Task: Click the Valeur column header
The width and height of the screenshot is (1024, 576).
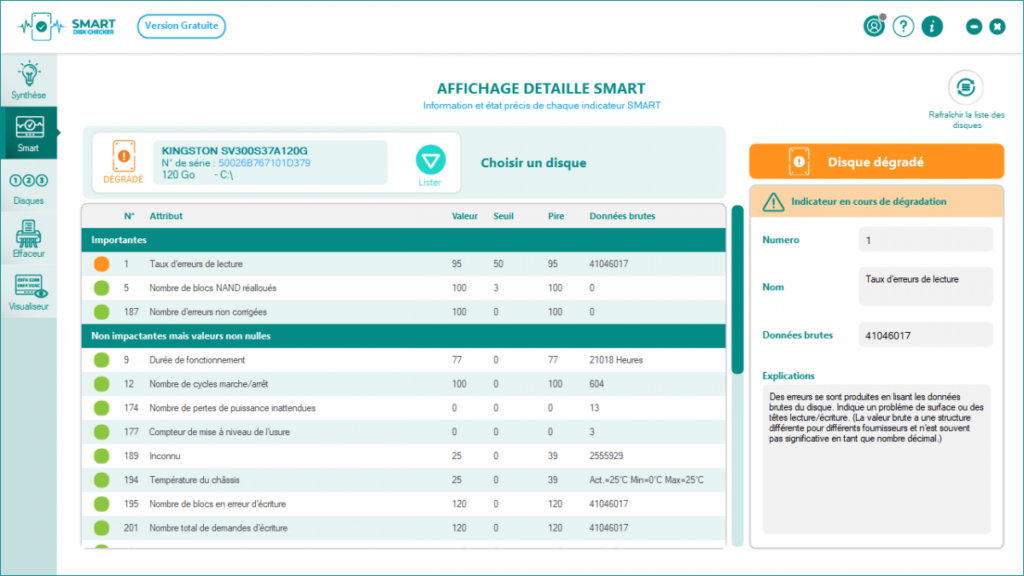Action: pos(464,216)
